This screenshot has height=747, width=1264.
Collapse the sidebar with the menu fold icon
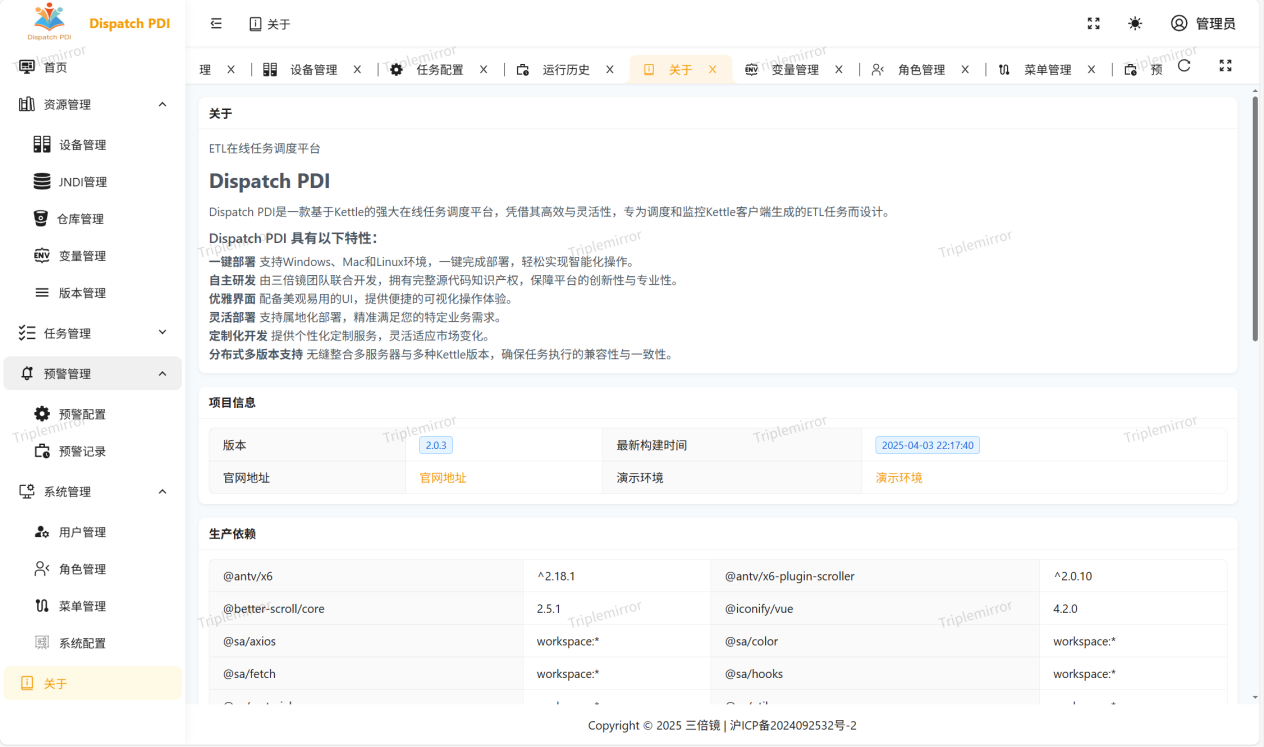tap(216, 23)
